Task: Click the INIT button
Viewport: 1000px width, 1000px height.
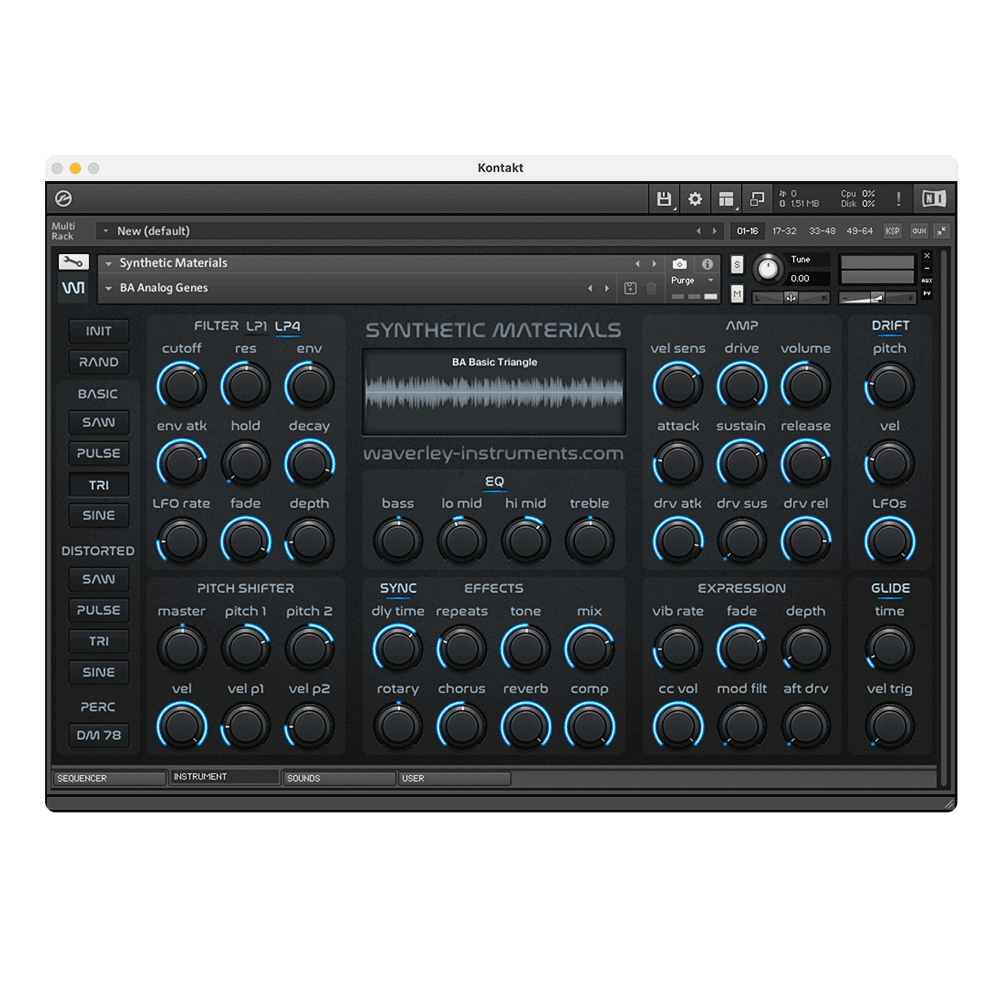Action: coord(99,331)
